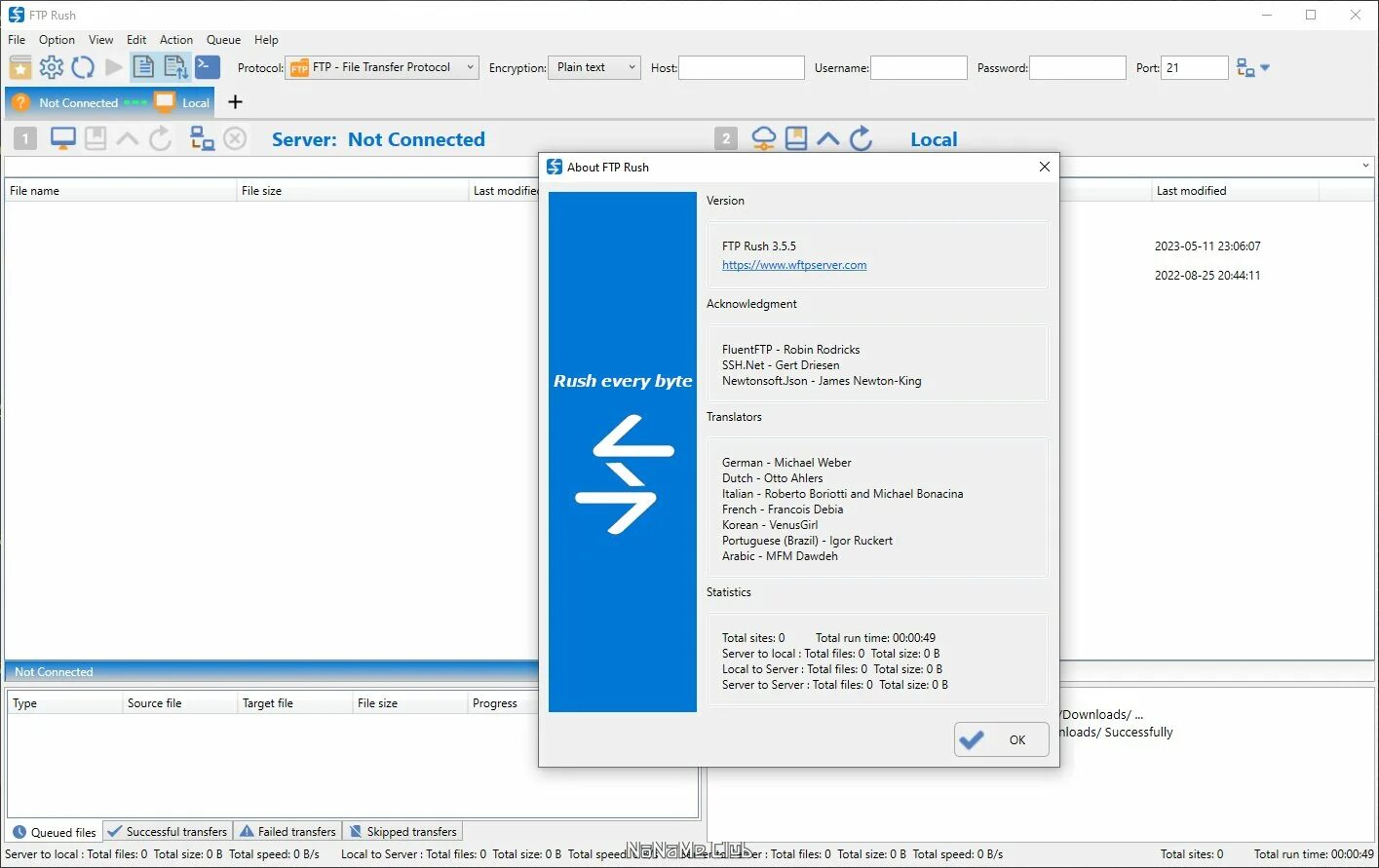Viewport: 1379px width, 868px height.
Task: Refresh the local pane listing
Action: click(861, 139)
